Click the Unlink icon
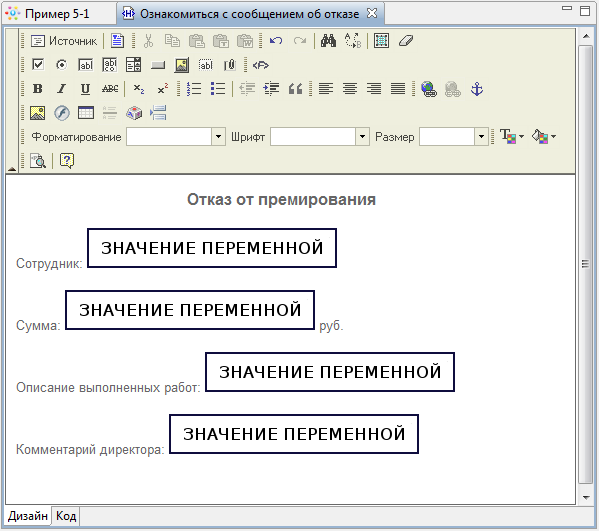Viewport: 599px width, 531px height. [x=453, y=89]
